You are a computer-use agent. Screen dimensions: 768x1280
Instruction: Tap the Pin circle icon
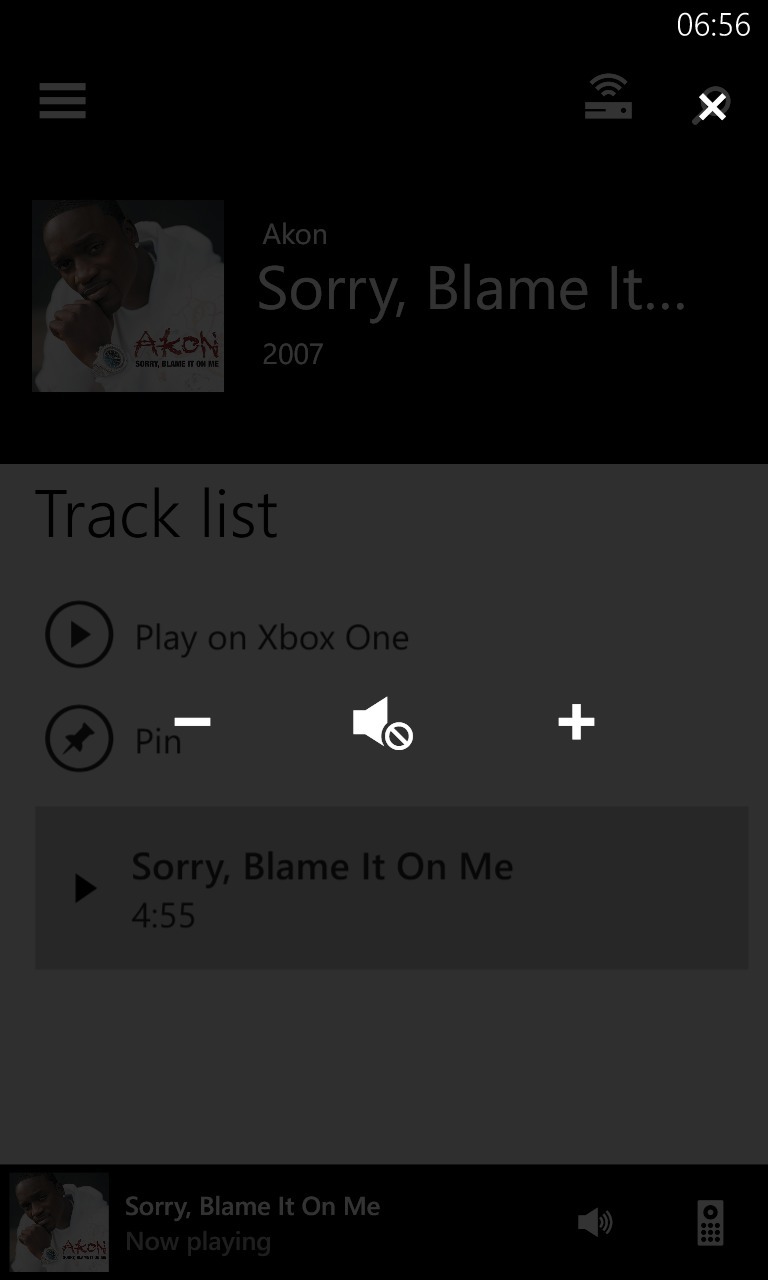[x=79, y=738]
